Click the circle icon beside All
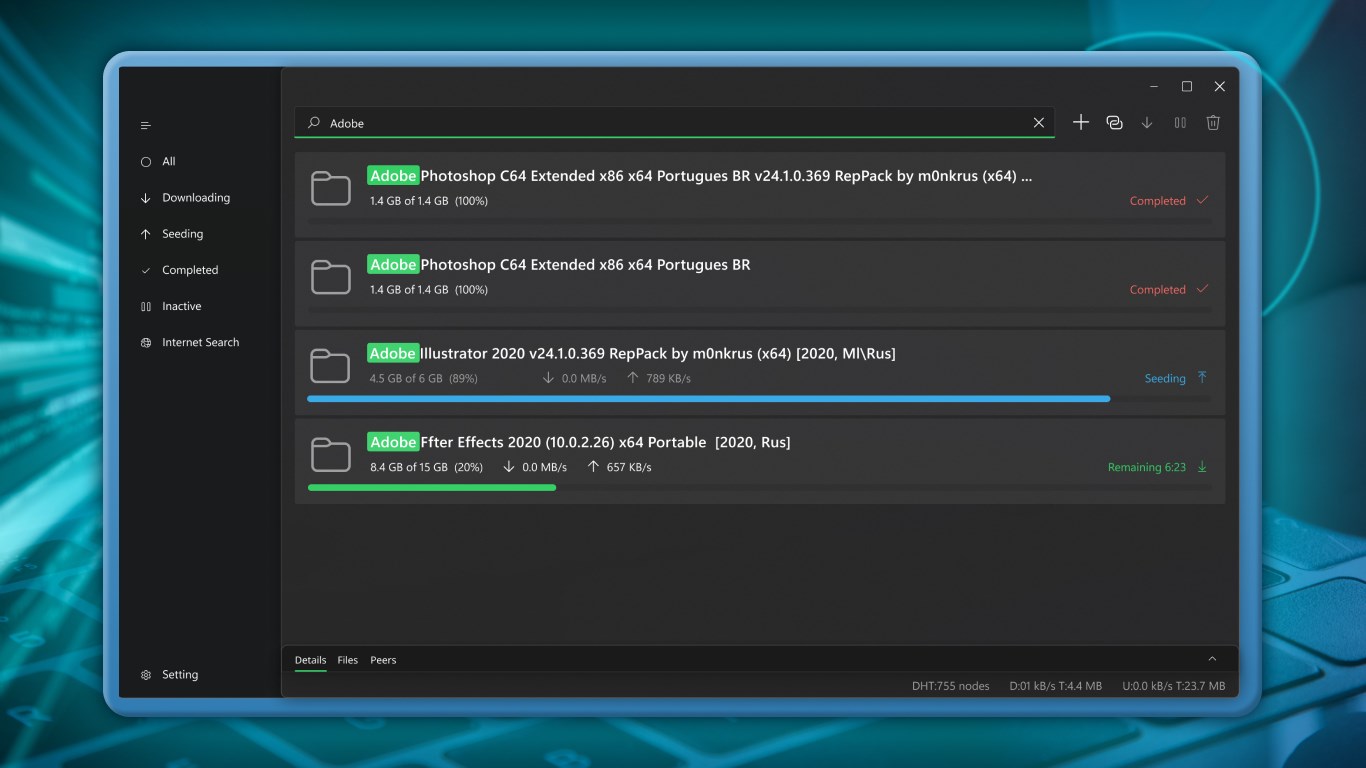Screen dimensions: 1366x768 click(146, 161)
